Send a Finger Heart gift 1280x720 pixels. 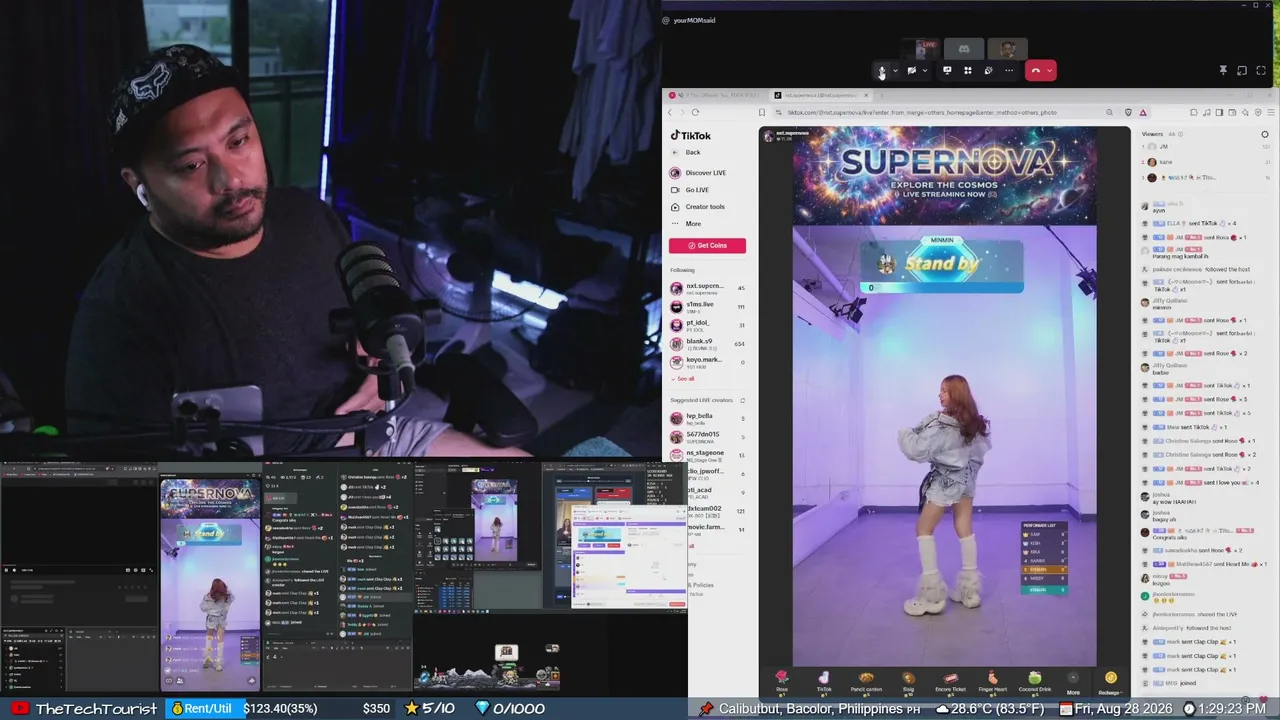(992, 682)
